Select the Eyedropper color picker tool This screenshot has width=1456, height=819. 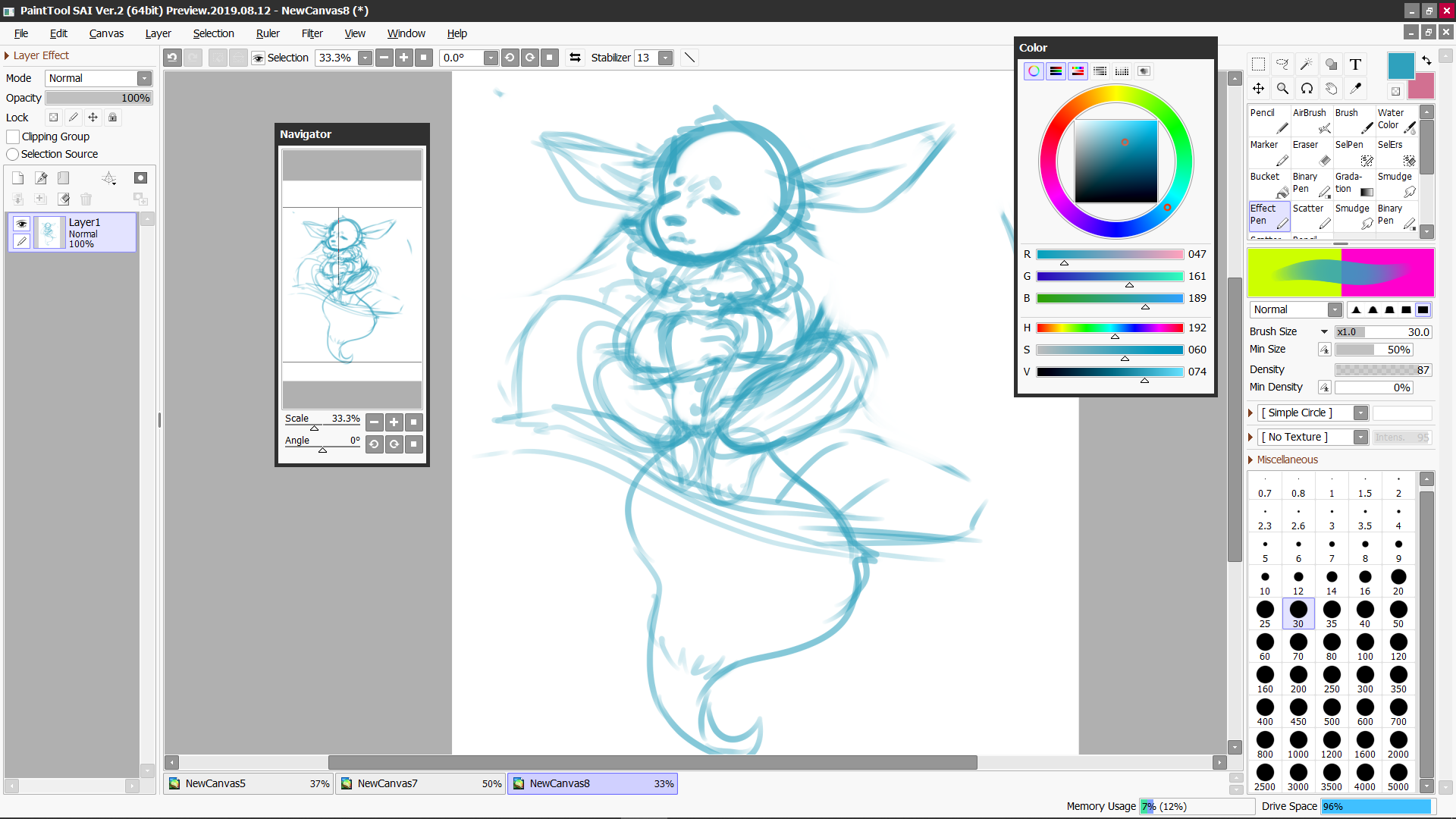point(1355,89)
